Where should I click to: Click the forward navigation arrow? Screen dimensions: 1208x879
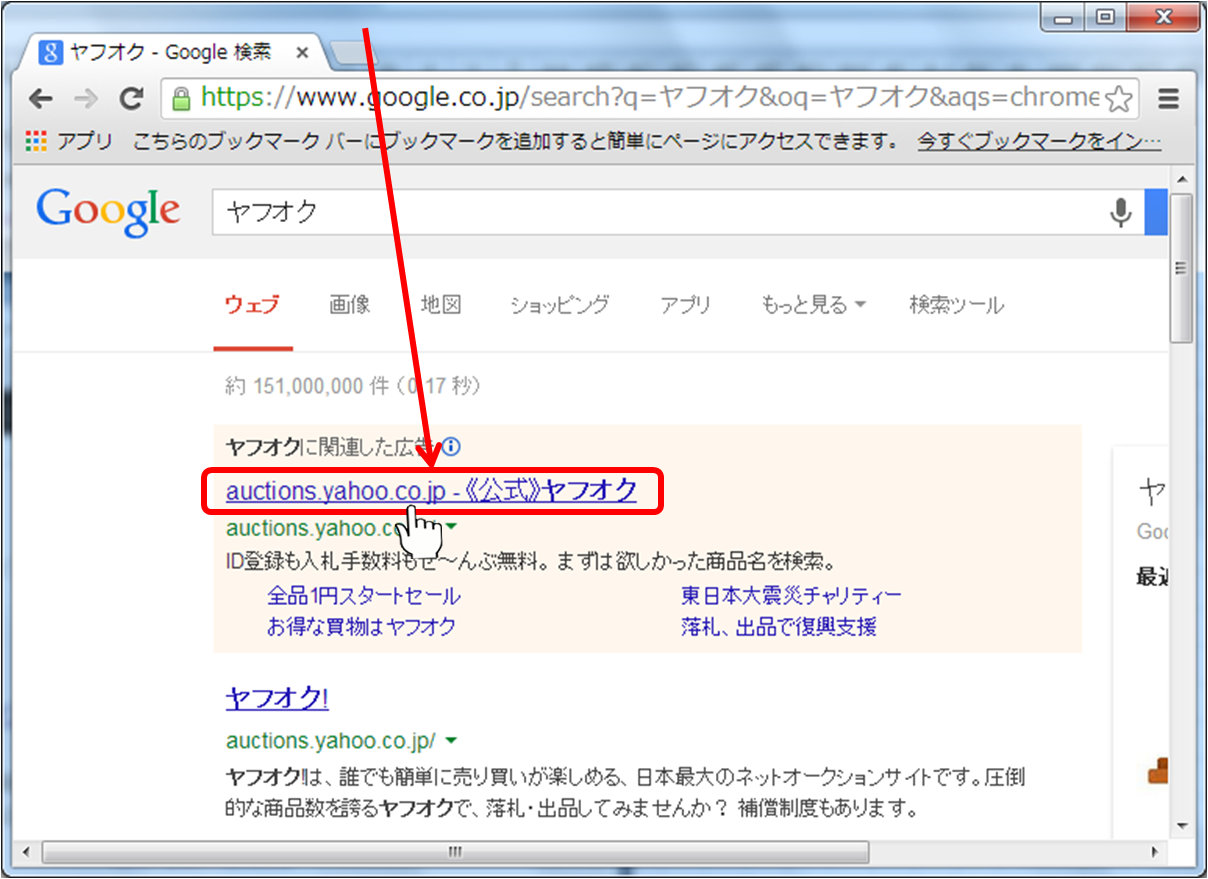86,98
